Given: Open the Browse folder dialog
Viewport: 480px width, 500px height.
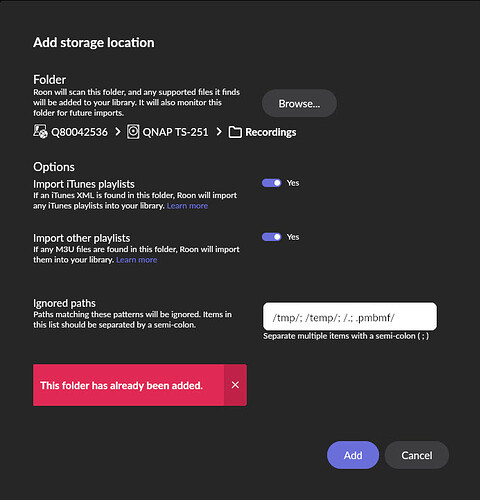Looking at the screenshot, I should tap(299, 103).
